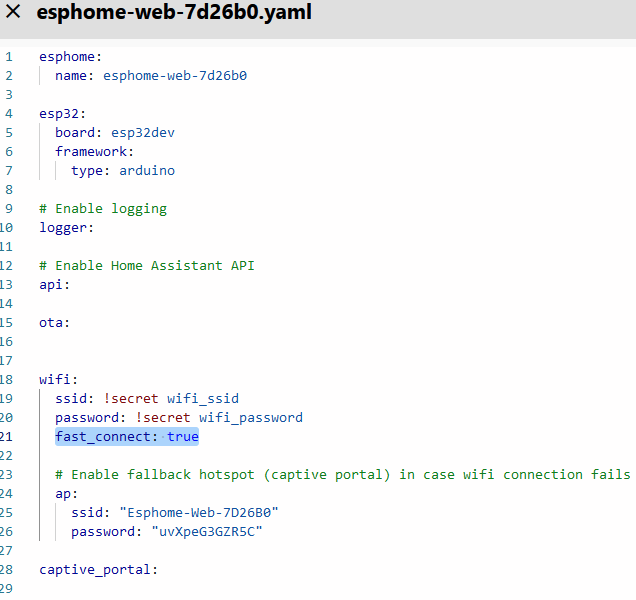Click line number 18 in the gutter
Image resolution: width=636 pixels, height=600 pixels.
pos(9,380)
